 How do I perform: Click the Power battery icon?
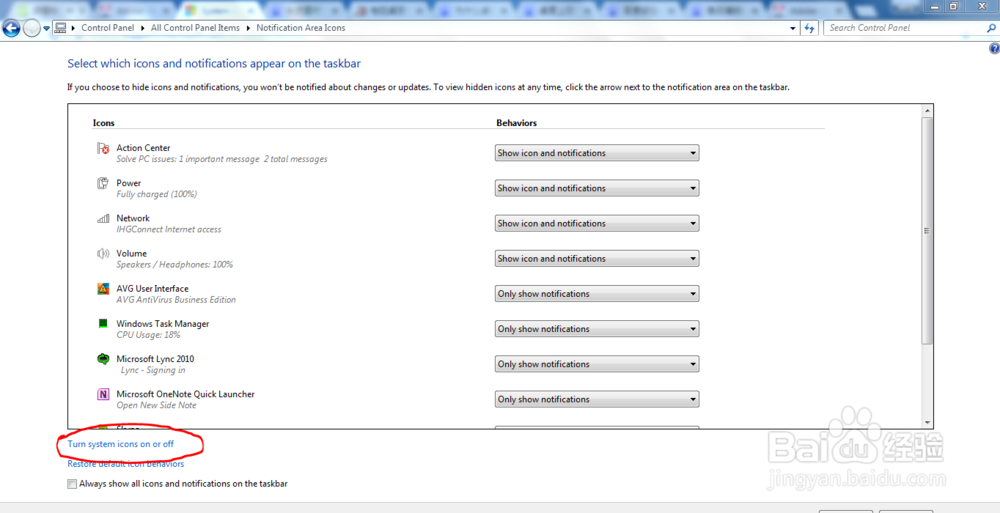pyautogui.click(x=103, y=183)
